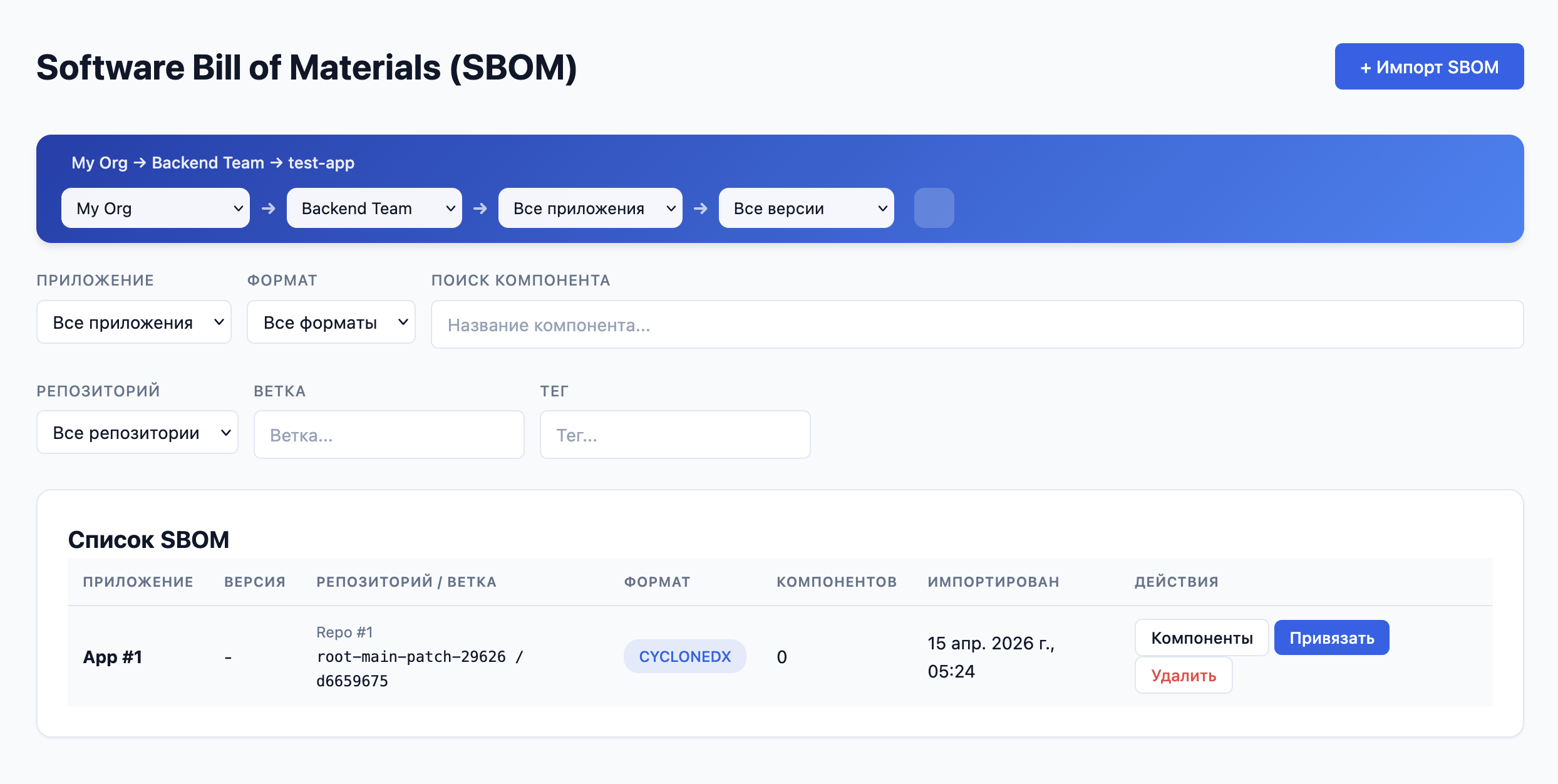Click the Тег input field

675,435
